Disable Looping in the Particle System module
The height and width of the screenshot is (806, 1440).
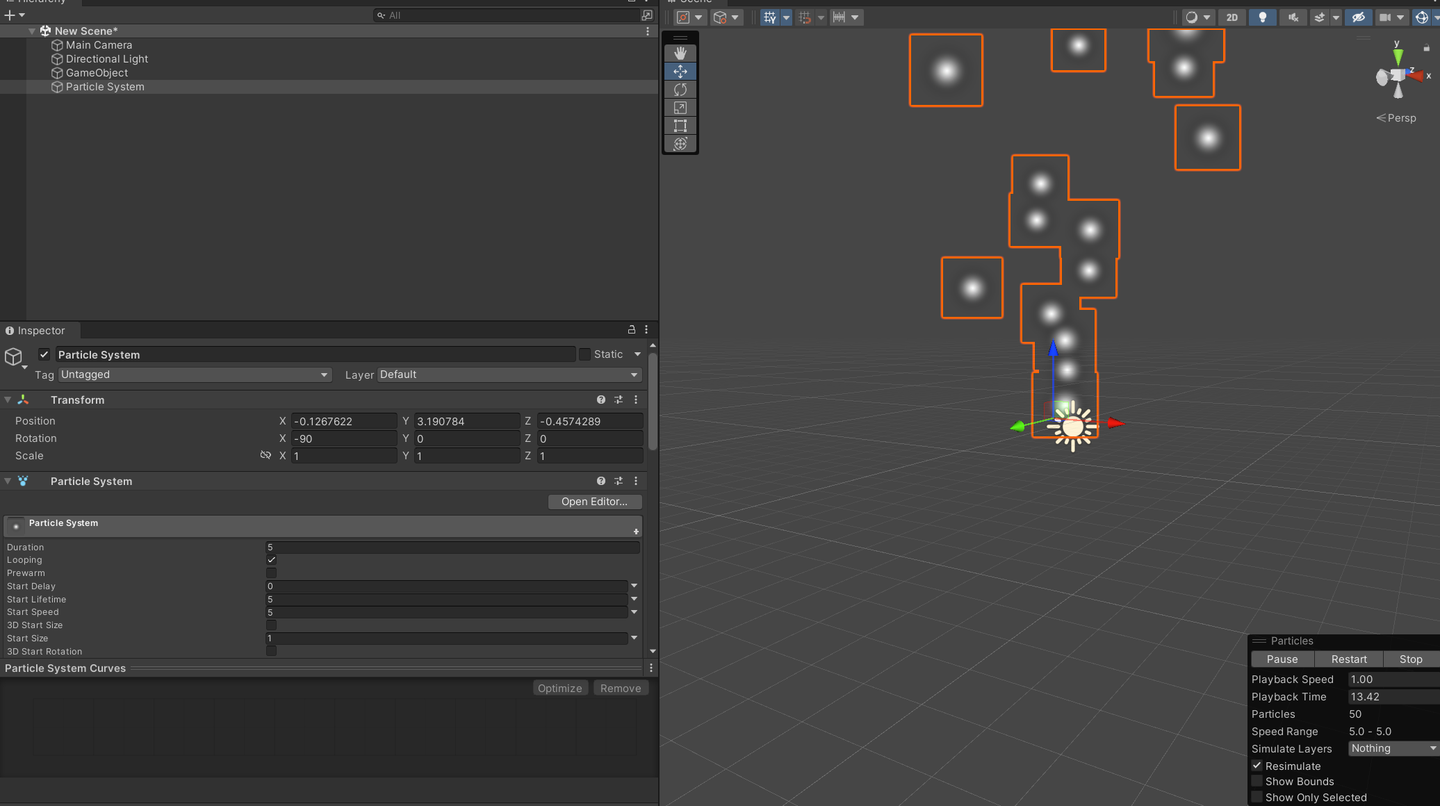[270, 560]
